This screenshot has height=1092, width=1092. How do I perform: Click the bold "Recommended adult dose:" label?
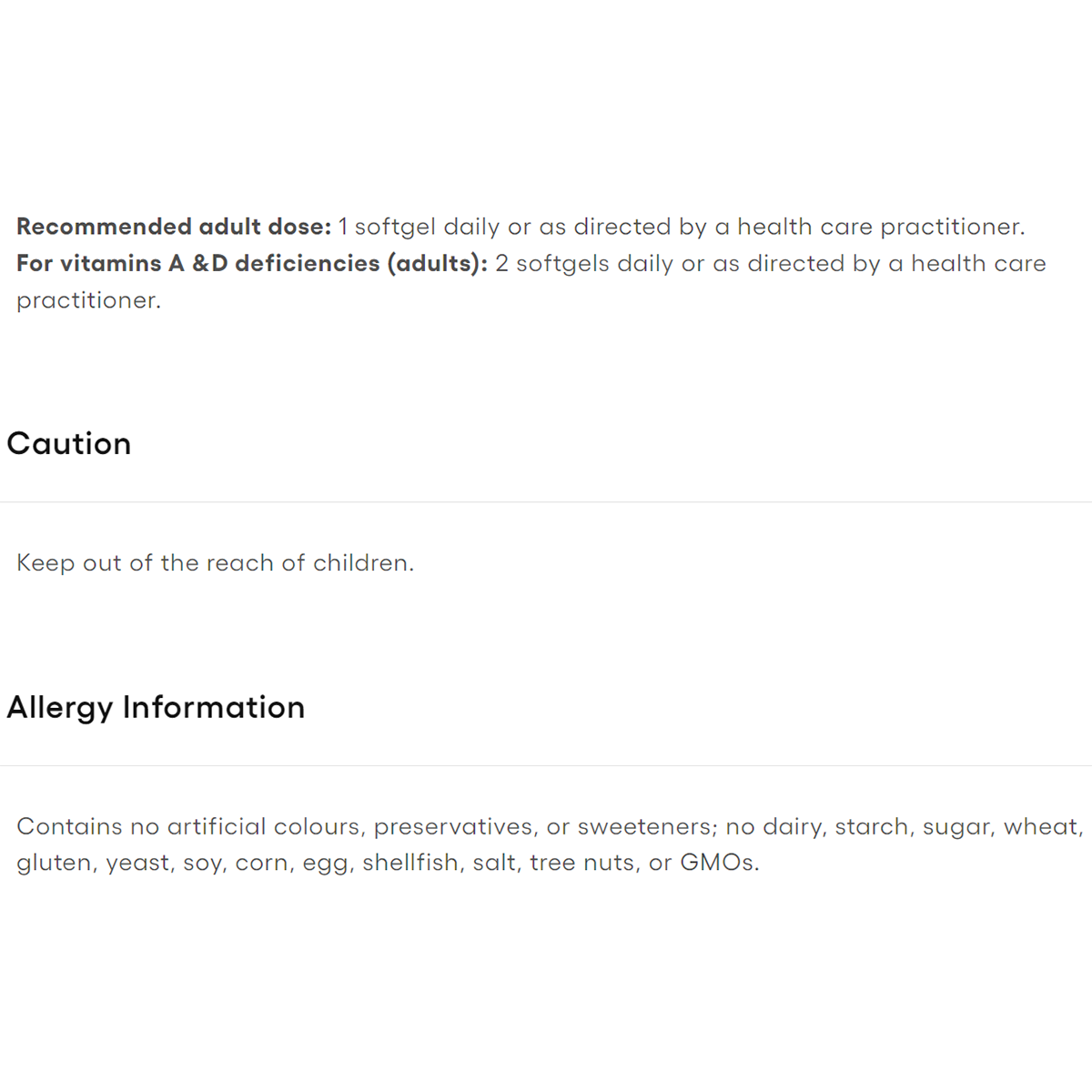coord(174,227)
